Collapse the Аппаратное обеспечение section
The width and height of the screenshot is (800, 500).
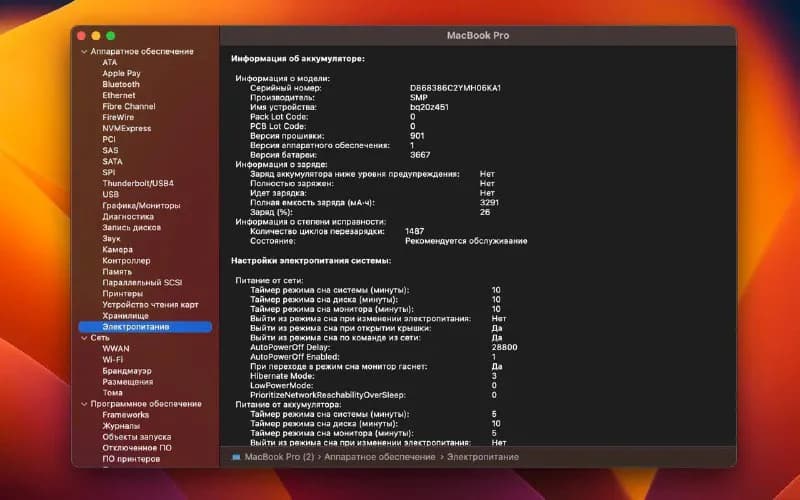point(84,52)
